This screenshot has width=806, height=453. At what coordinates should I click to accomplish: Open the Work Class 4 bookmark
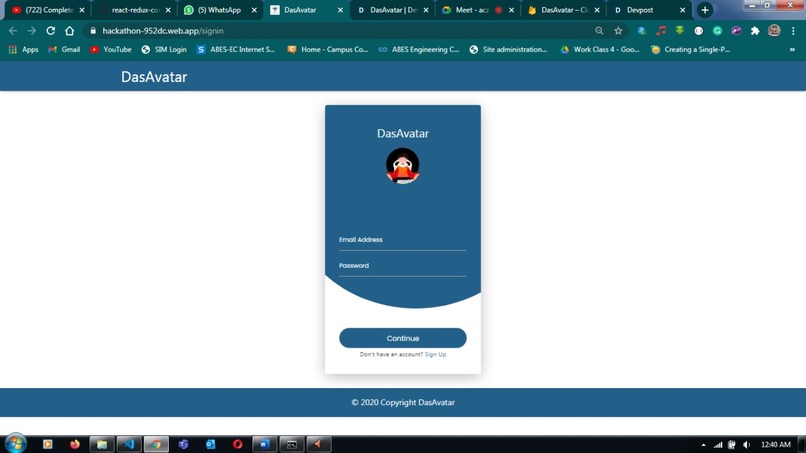600,49
